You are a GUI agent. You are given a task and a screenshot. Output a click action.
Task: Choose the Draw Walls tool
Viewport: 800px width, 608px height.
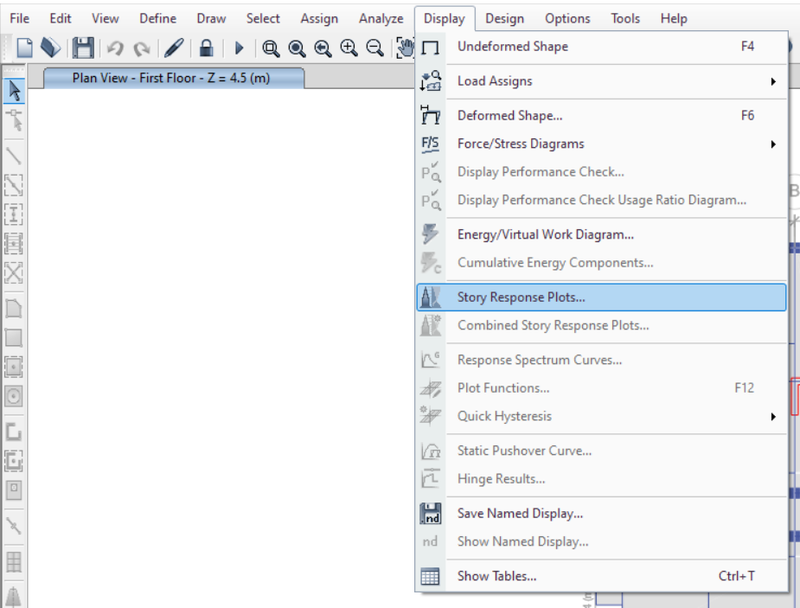click(x=14, y=432)
